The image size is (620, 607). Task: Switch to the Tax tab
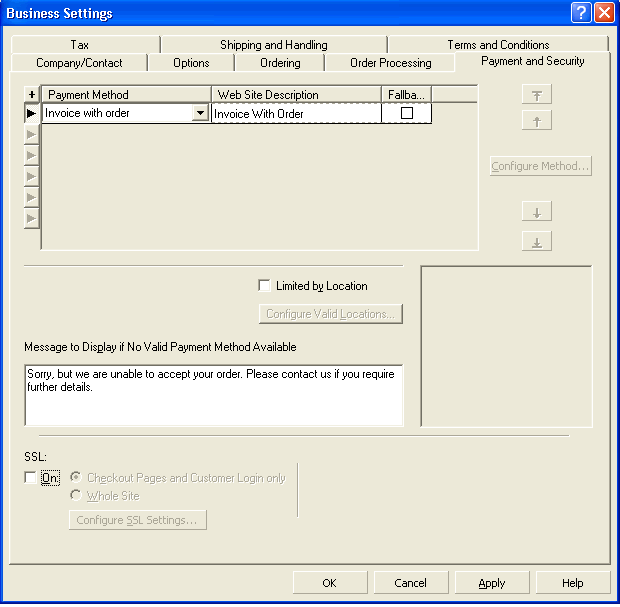[80, 45]
